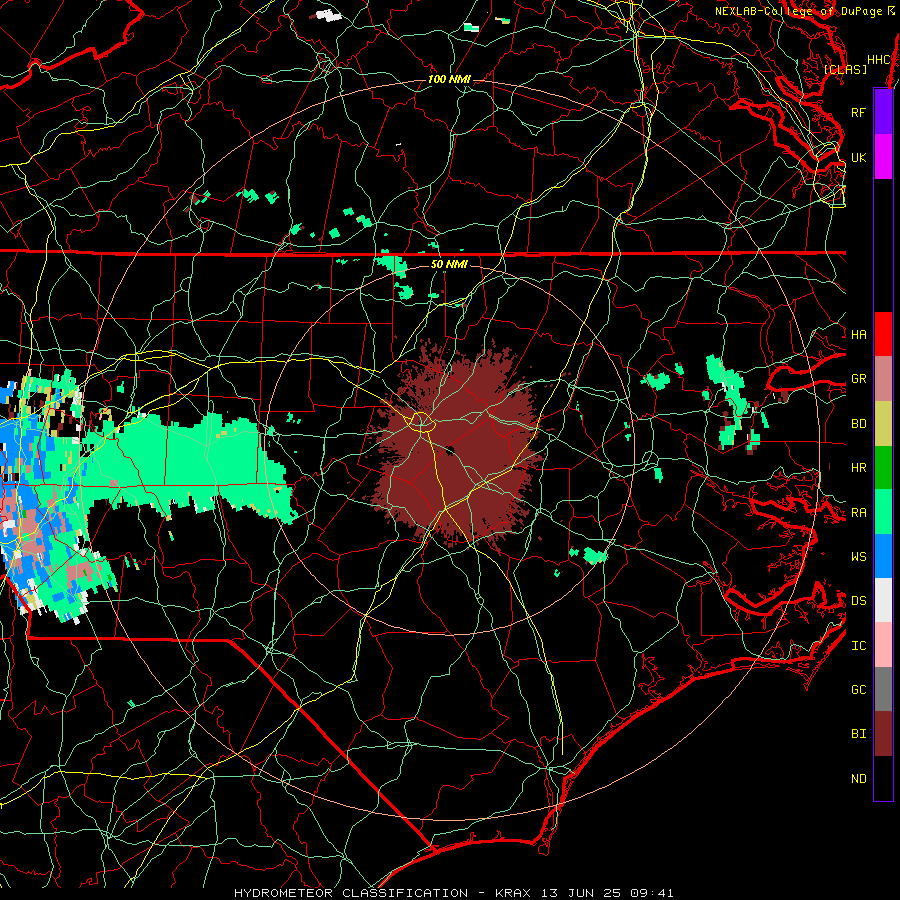Click the 'DS' legend label
The image size is (900, 900).
858,600
